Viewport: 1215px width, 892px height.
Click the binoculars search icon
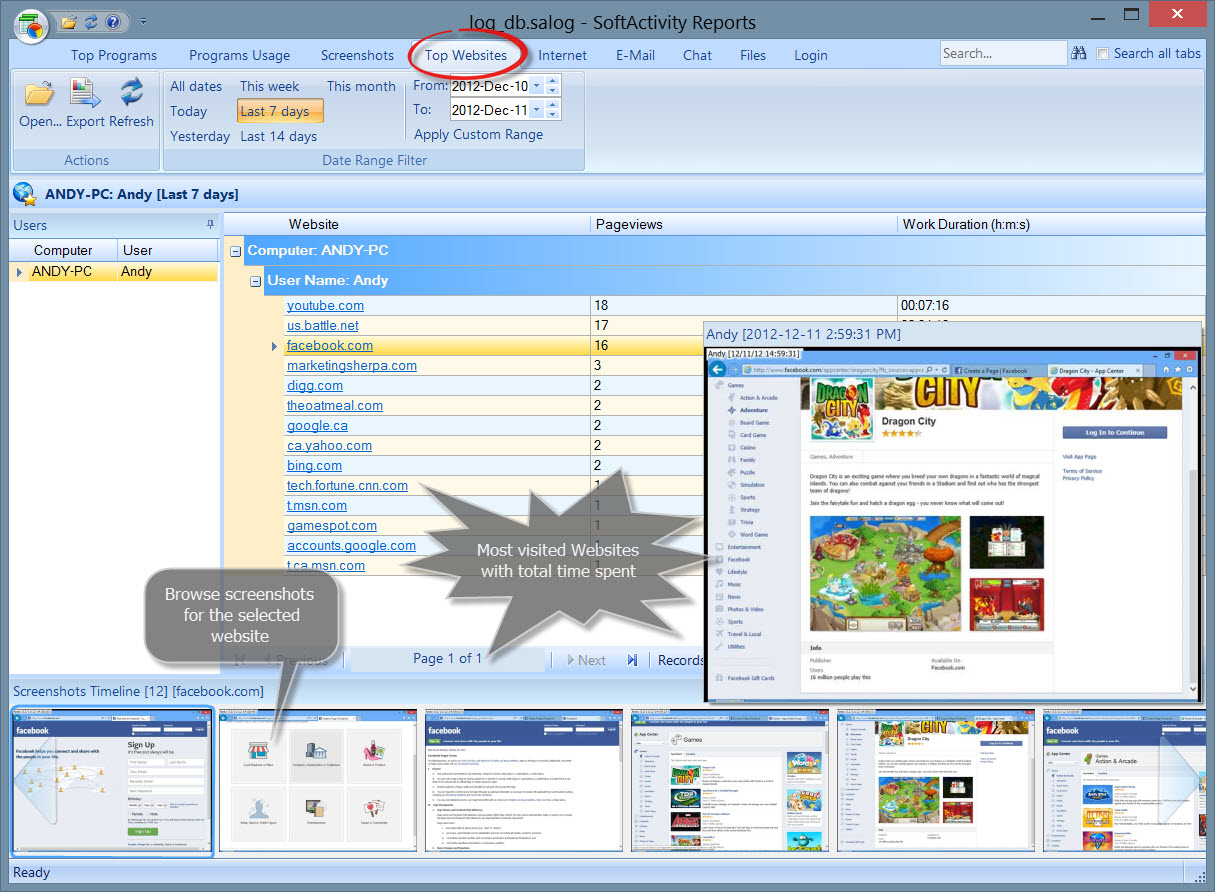(1077, 52)
